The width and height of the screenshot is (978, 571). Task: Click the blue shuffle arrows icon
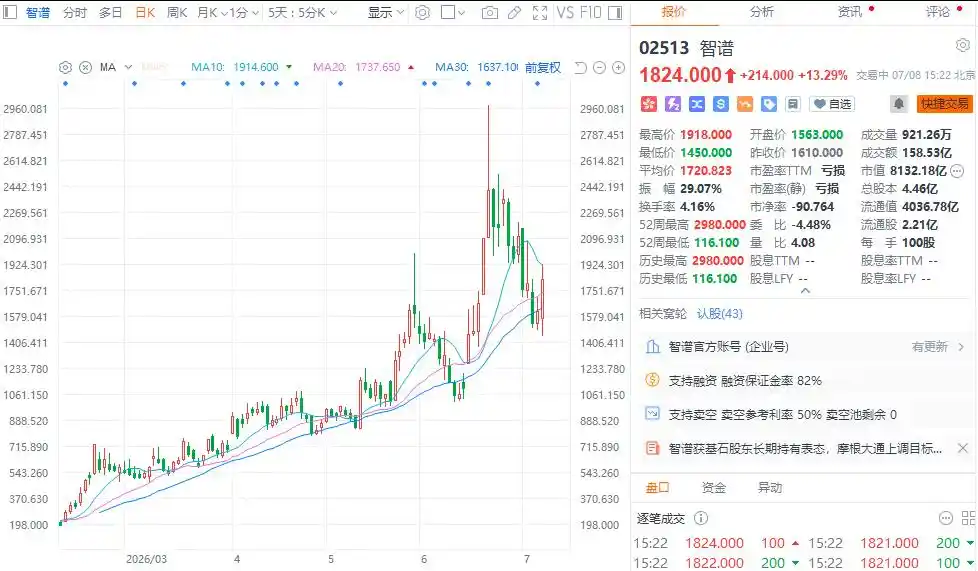tap(697, 104)
